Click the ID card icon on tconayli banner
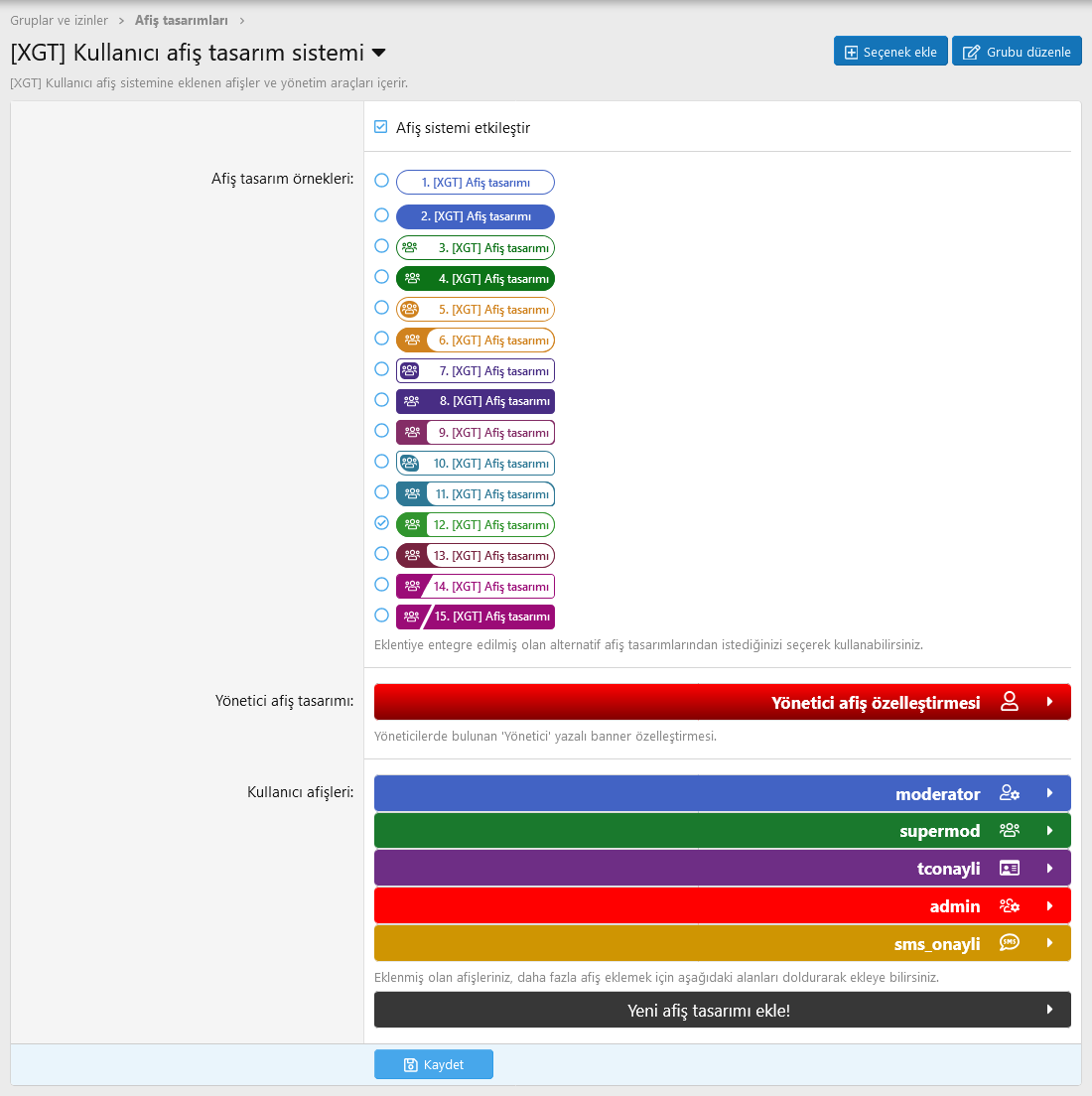1092x1096 pixels. click(x=1010, y=869)
